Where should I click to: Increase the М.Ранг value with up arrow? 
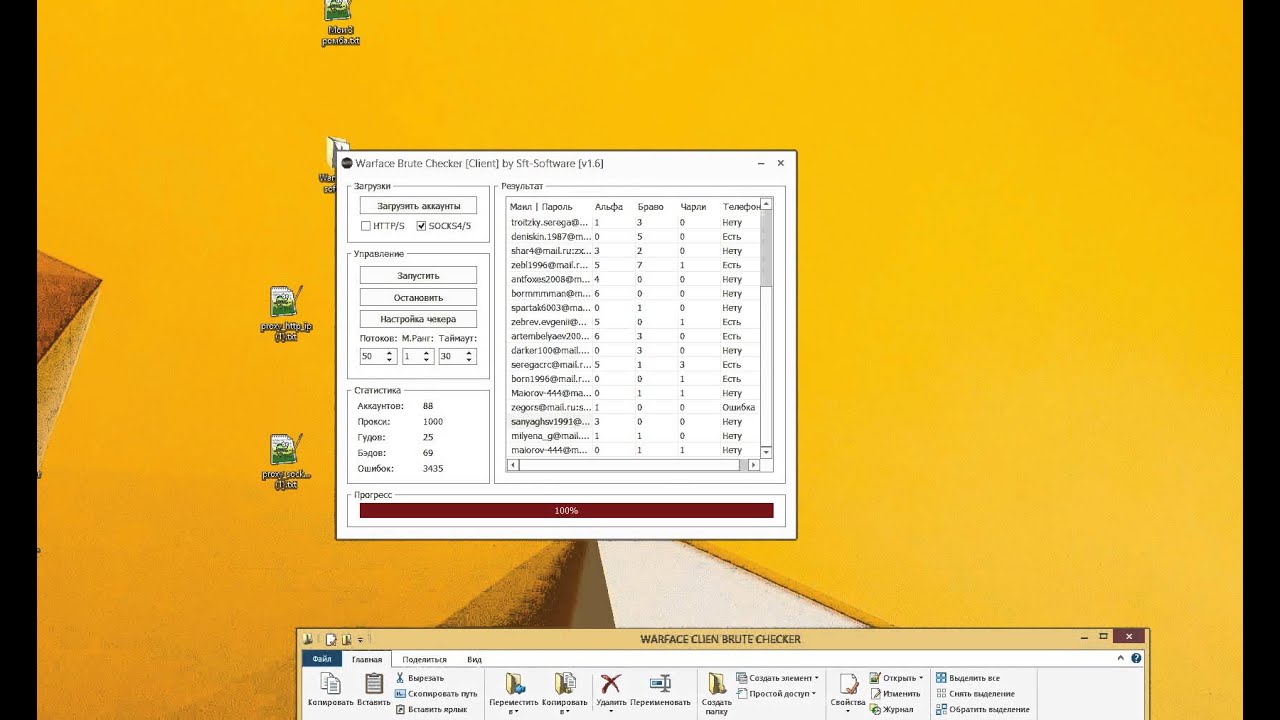click(x=428, y=353)
